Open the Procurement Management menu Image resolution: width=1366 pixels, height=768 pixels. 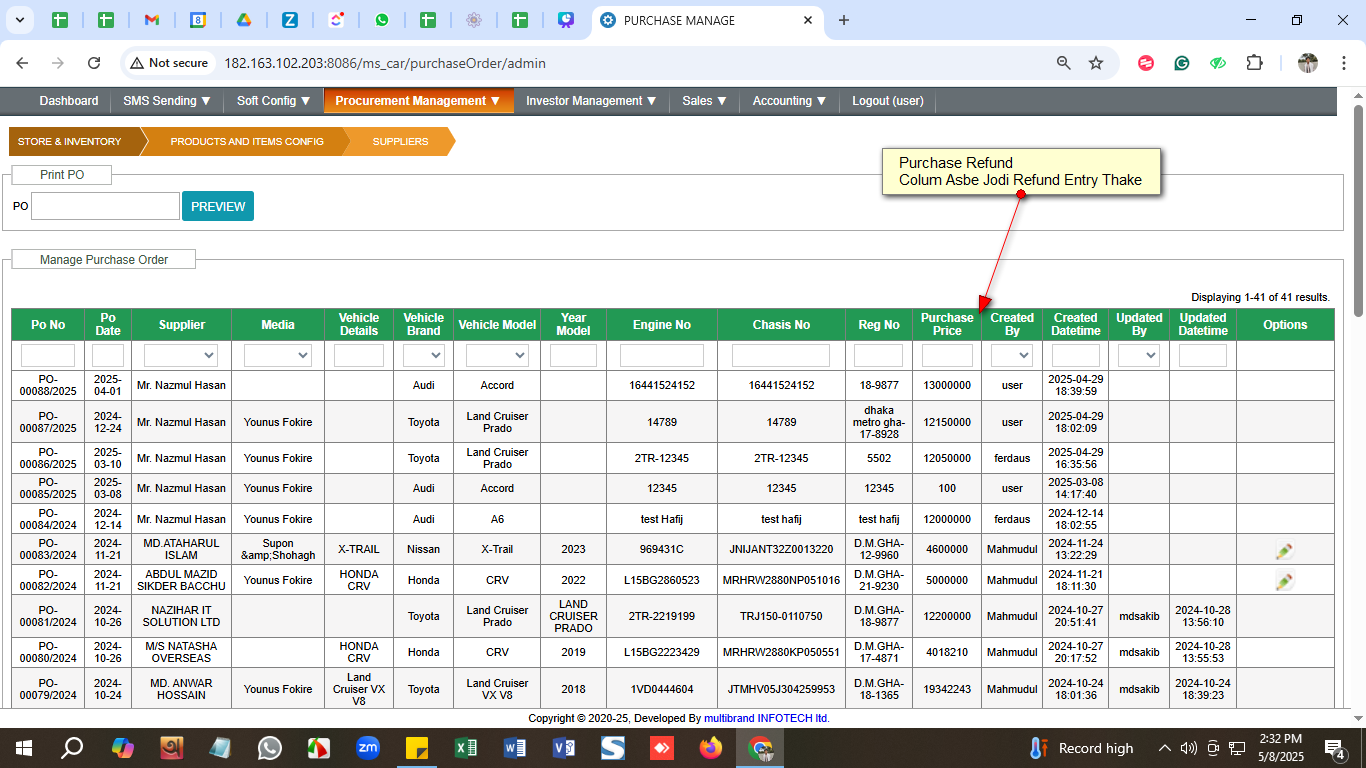[x=417, y=101]
